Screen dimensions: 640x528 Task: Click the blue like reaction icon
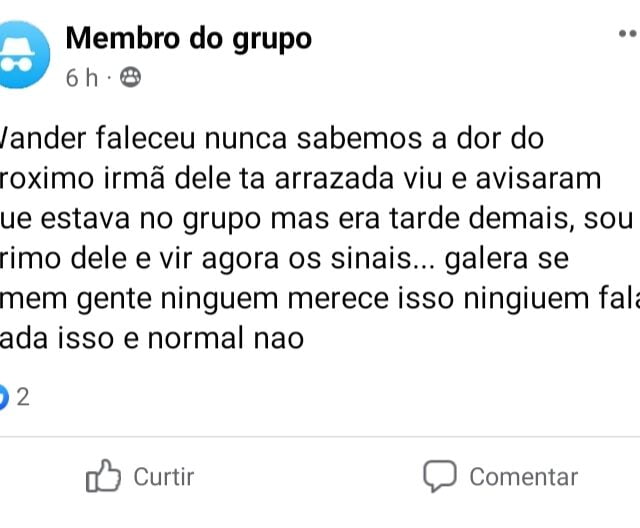[3, 397]
